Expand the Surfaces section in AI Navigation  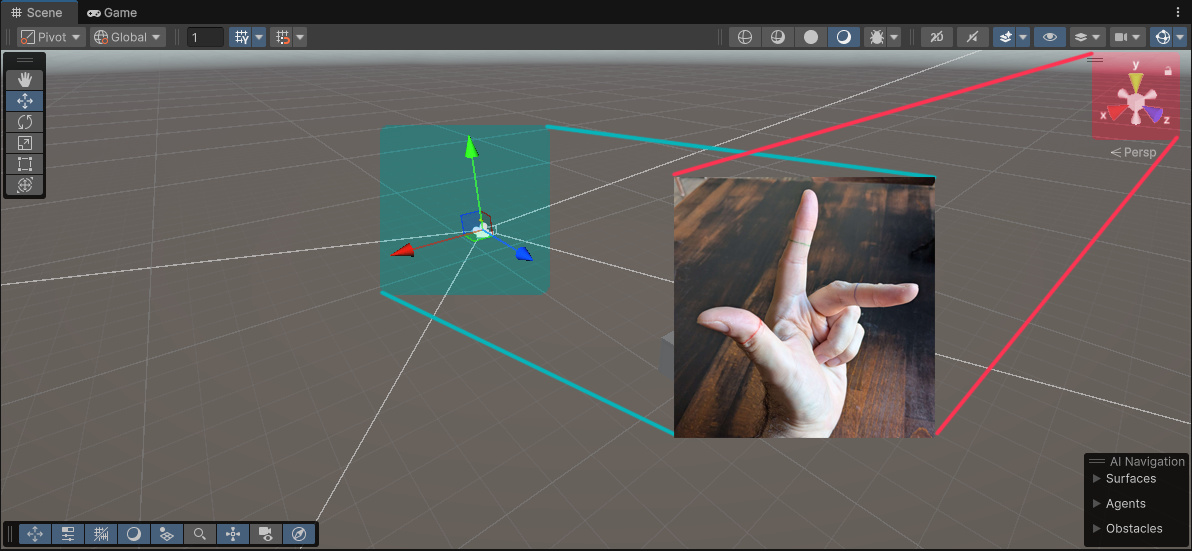(x=1130, y=479)
